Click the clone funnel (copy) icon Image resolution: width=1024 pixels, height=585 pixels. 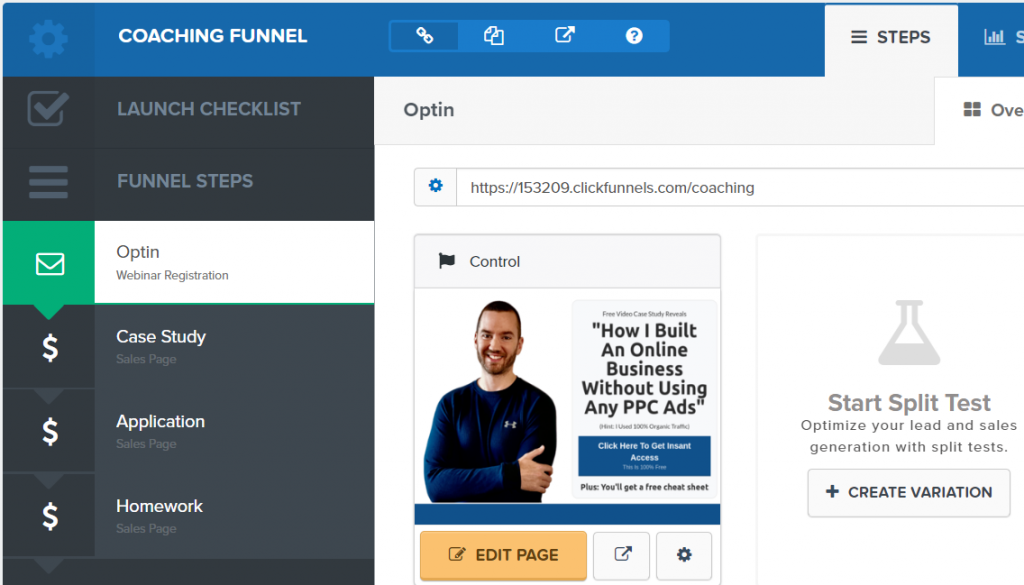tap(494, 36)
